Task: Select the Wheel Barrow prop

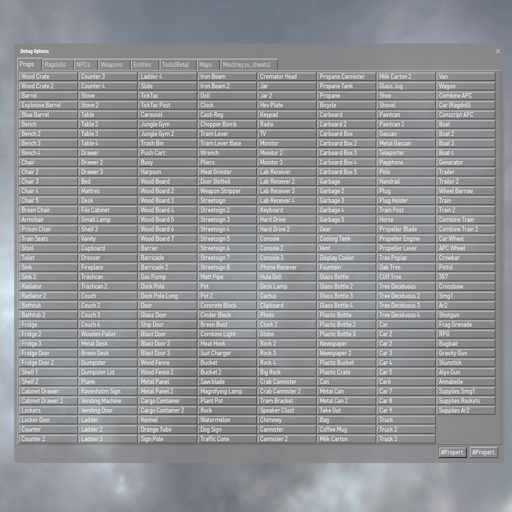Action: coord(466,191)
